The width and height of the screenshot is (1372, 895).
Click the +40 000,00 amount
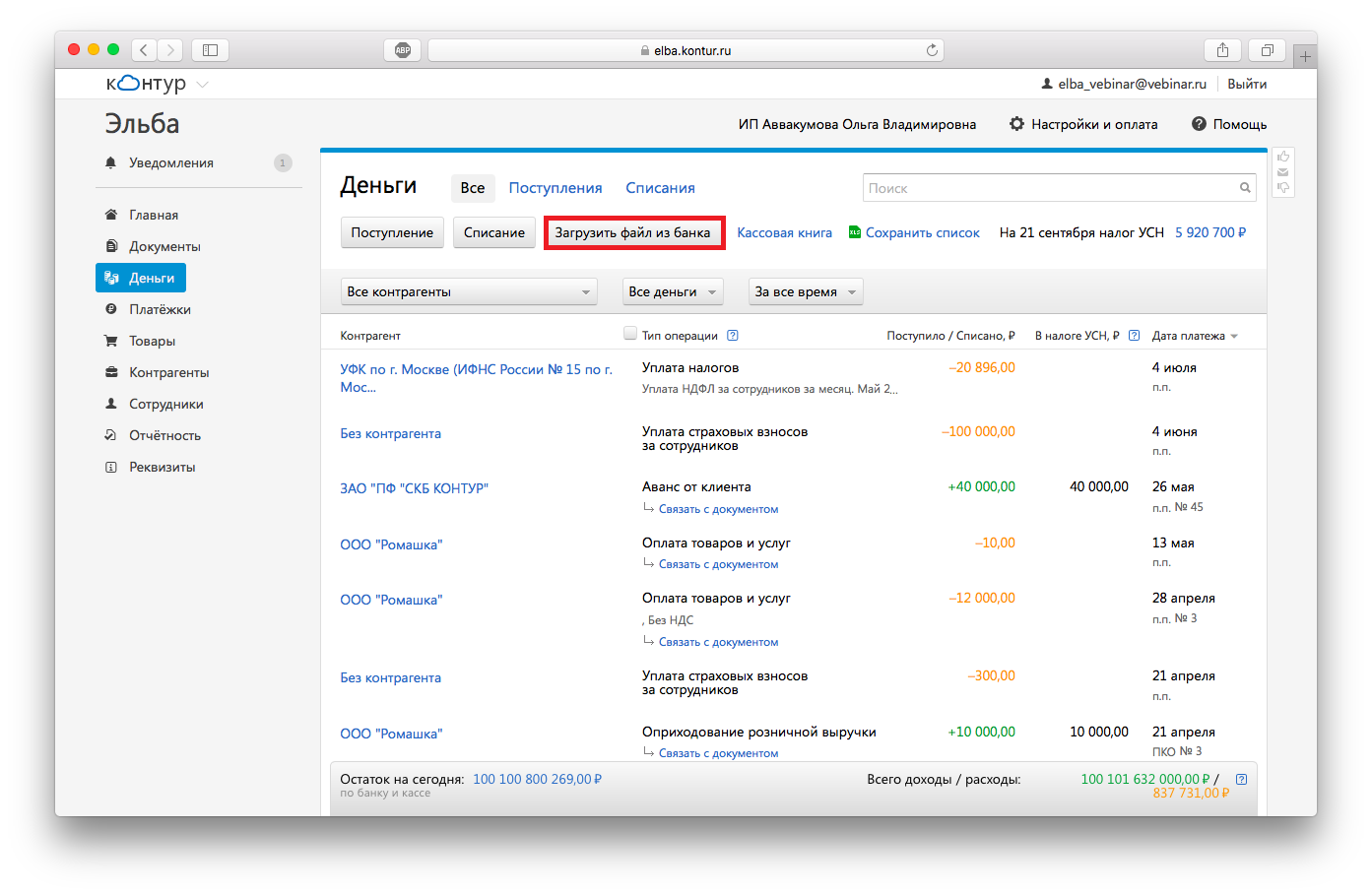[x=981, y=486]
